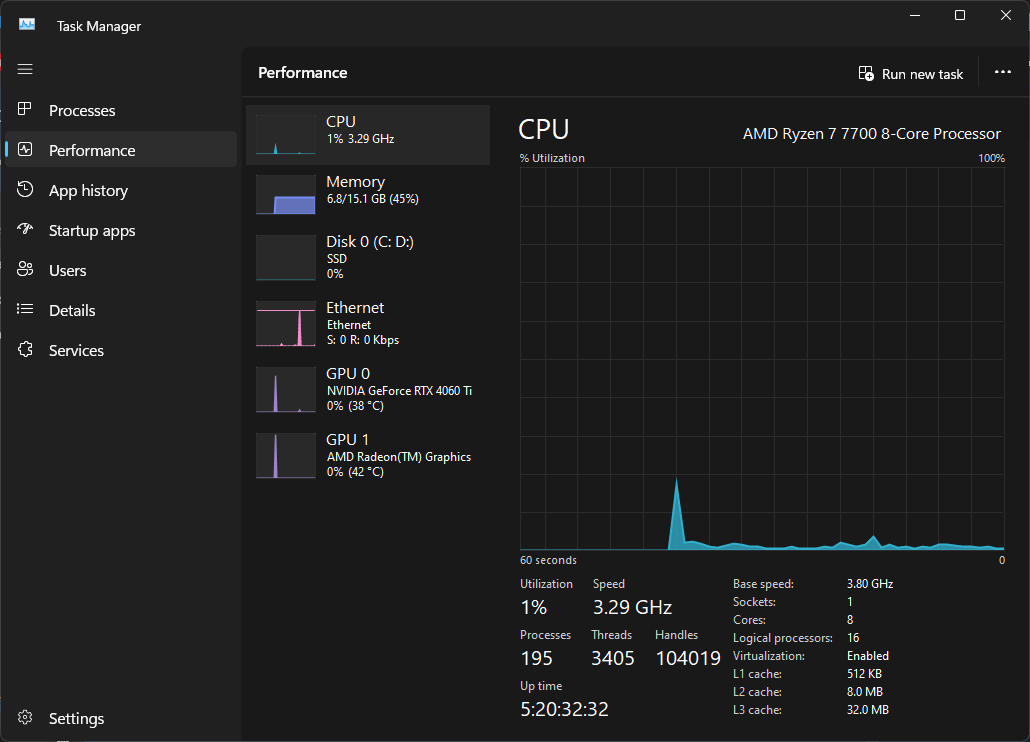Open the Startup apps page

(x=121, y=230)
